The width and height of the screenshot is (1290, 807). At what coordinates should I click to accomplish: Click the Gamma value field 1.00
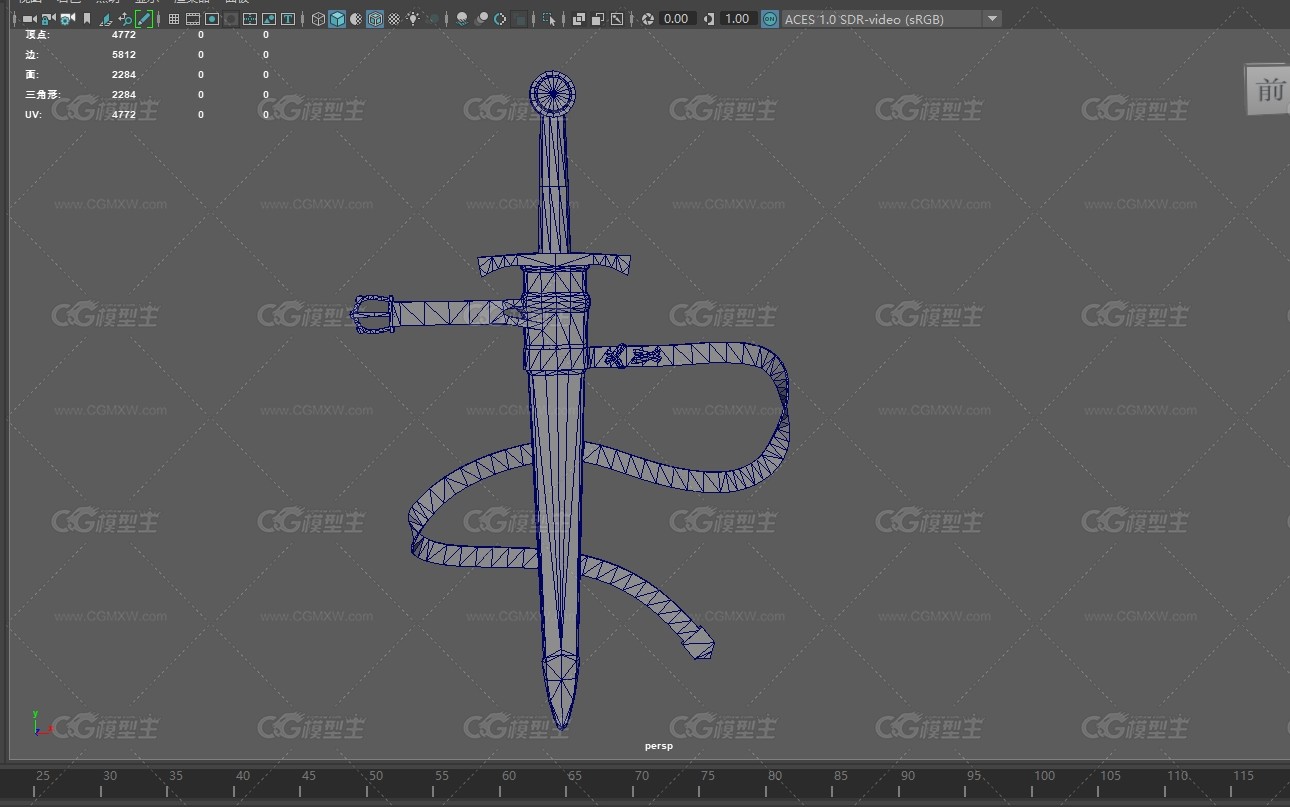pyautogui.click(x=738, y=19)
